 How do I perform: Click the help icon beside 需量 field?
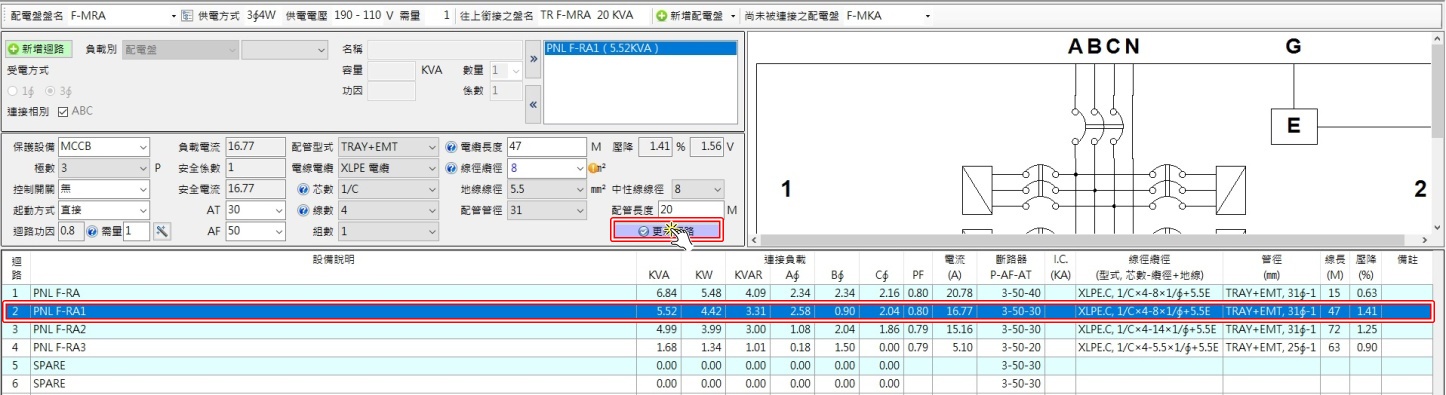click(92, 231)
